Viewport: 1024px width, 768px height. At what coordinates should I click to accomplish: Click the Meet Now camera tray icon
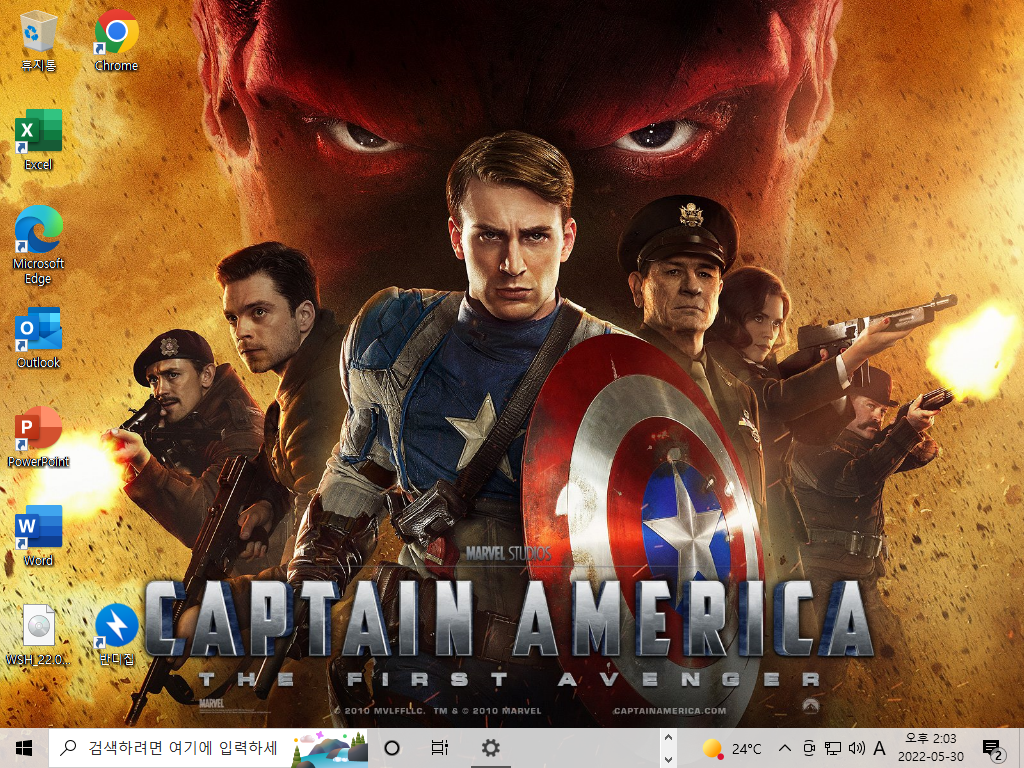click(x=809, y=748)
